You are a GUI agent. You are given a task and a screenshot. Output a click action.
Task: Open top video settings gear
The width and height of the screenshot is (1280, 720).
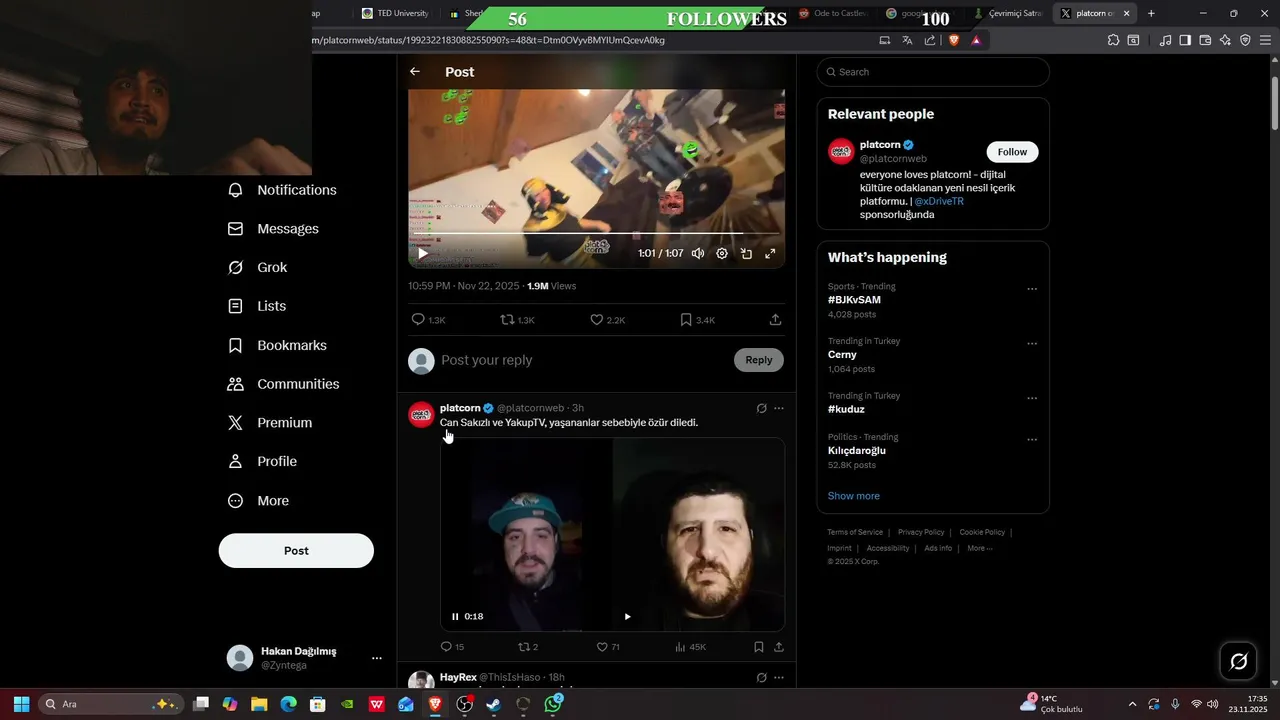(x=722, y=254)
